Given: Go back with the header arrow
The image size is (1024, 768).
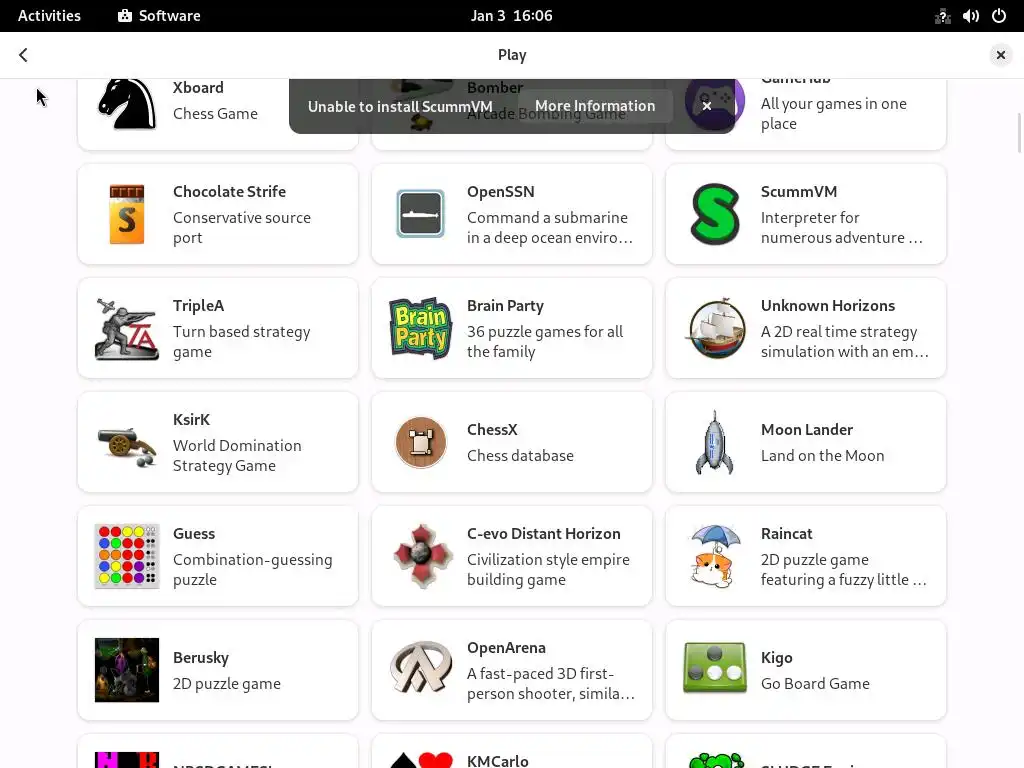Looking at the screenshot, I should point(24,55).
